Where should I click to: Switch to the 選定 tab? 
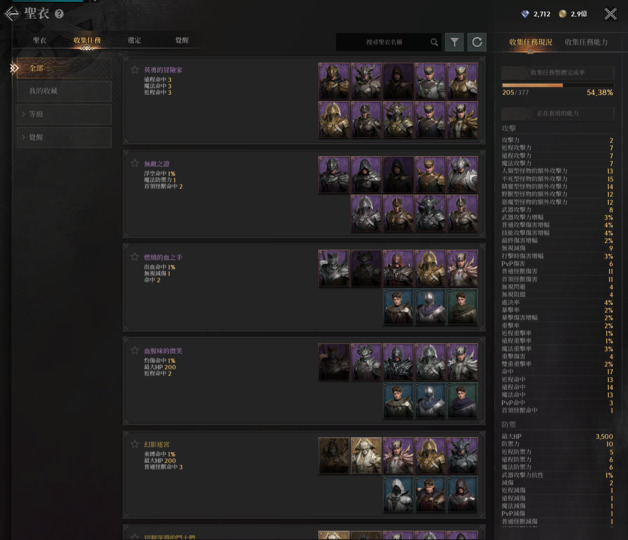coord(134,41)
